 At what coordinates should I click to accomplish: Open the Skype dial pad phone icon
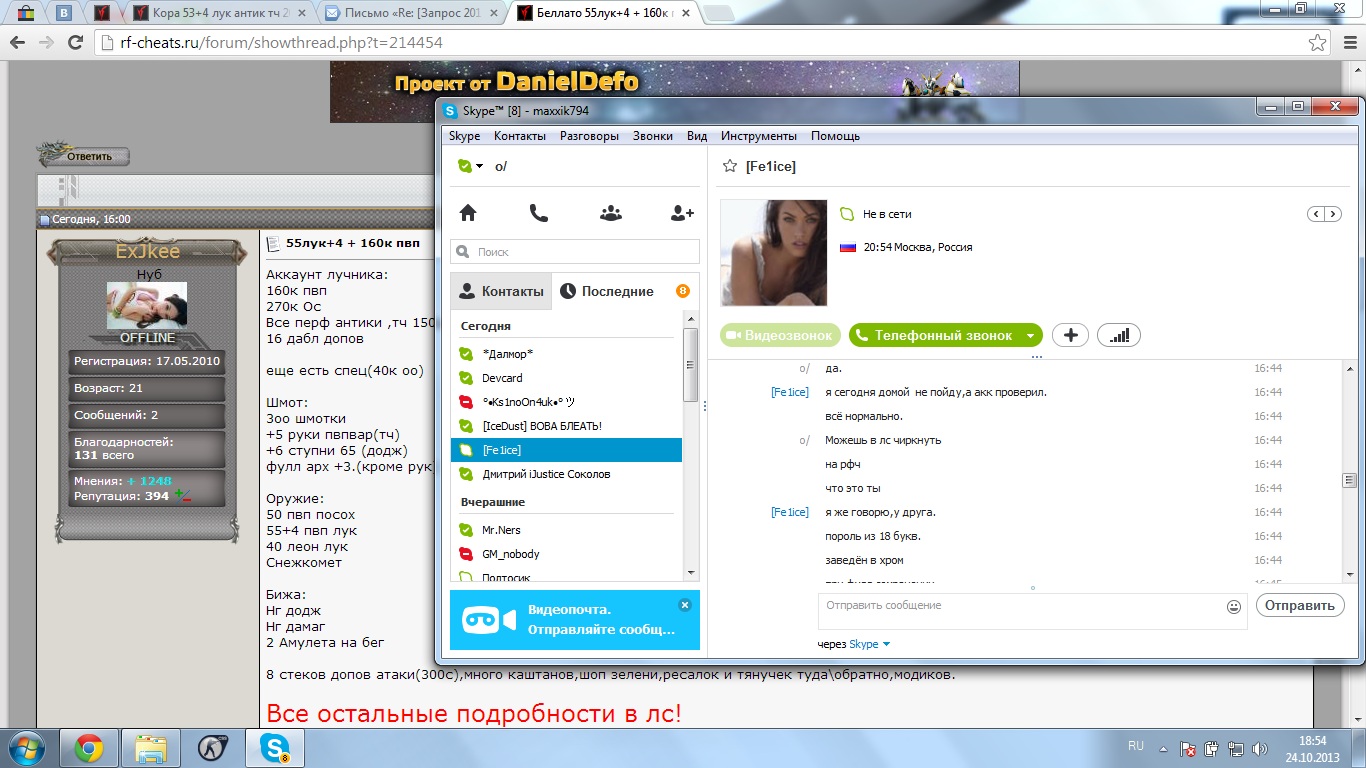538,212
